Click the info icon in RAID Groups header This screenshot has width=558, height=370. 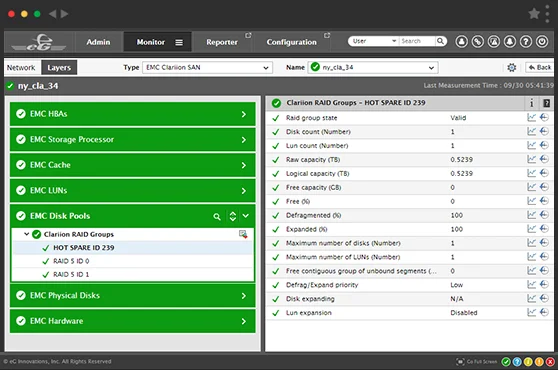coord(532,103)
